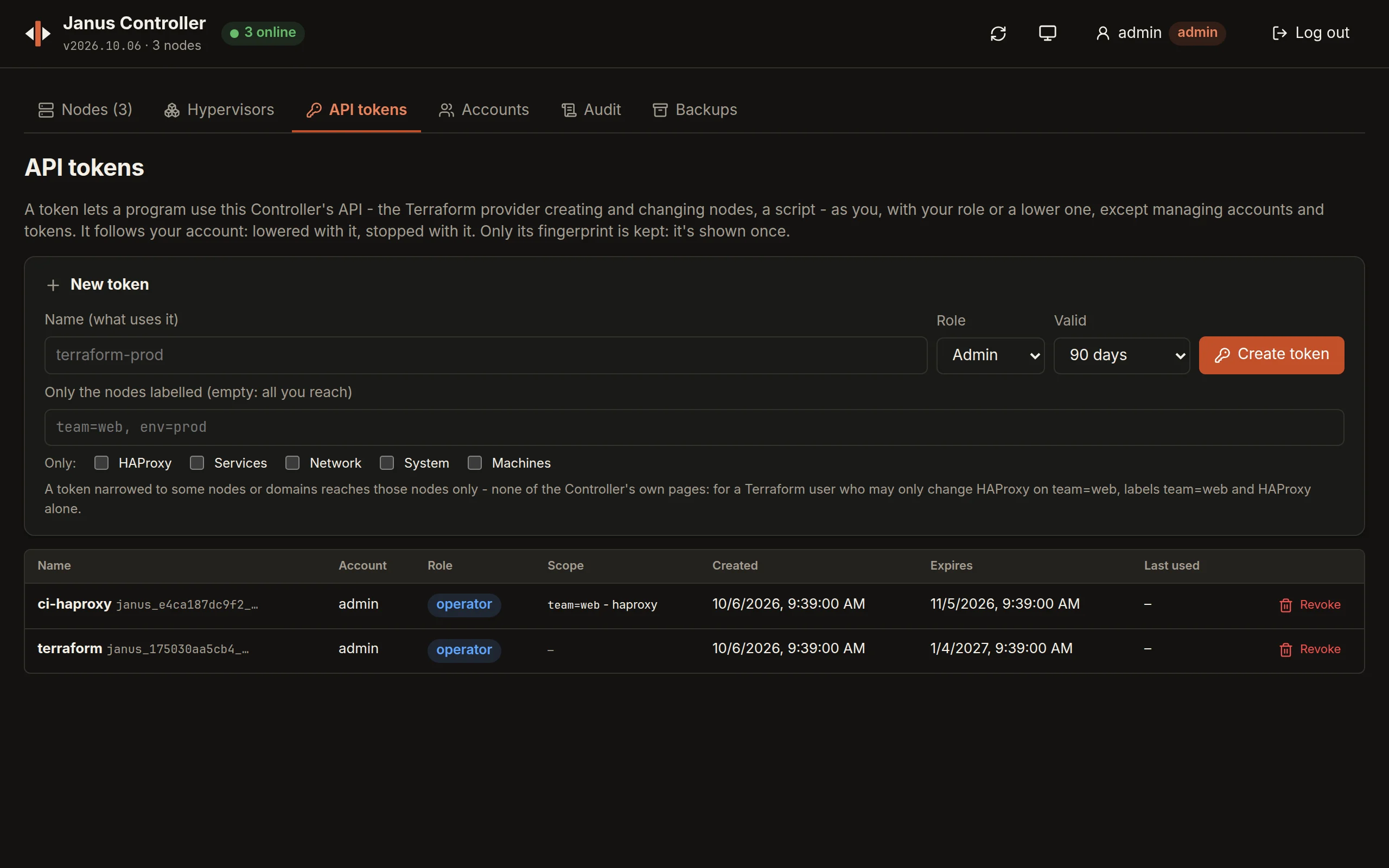Focus the token name input field

click(x=486, y=355)
